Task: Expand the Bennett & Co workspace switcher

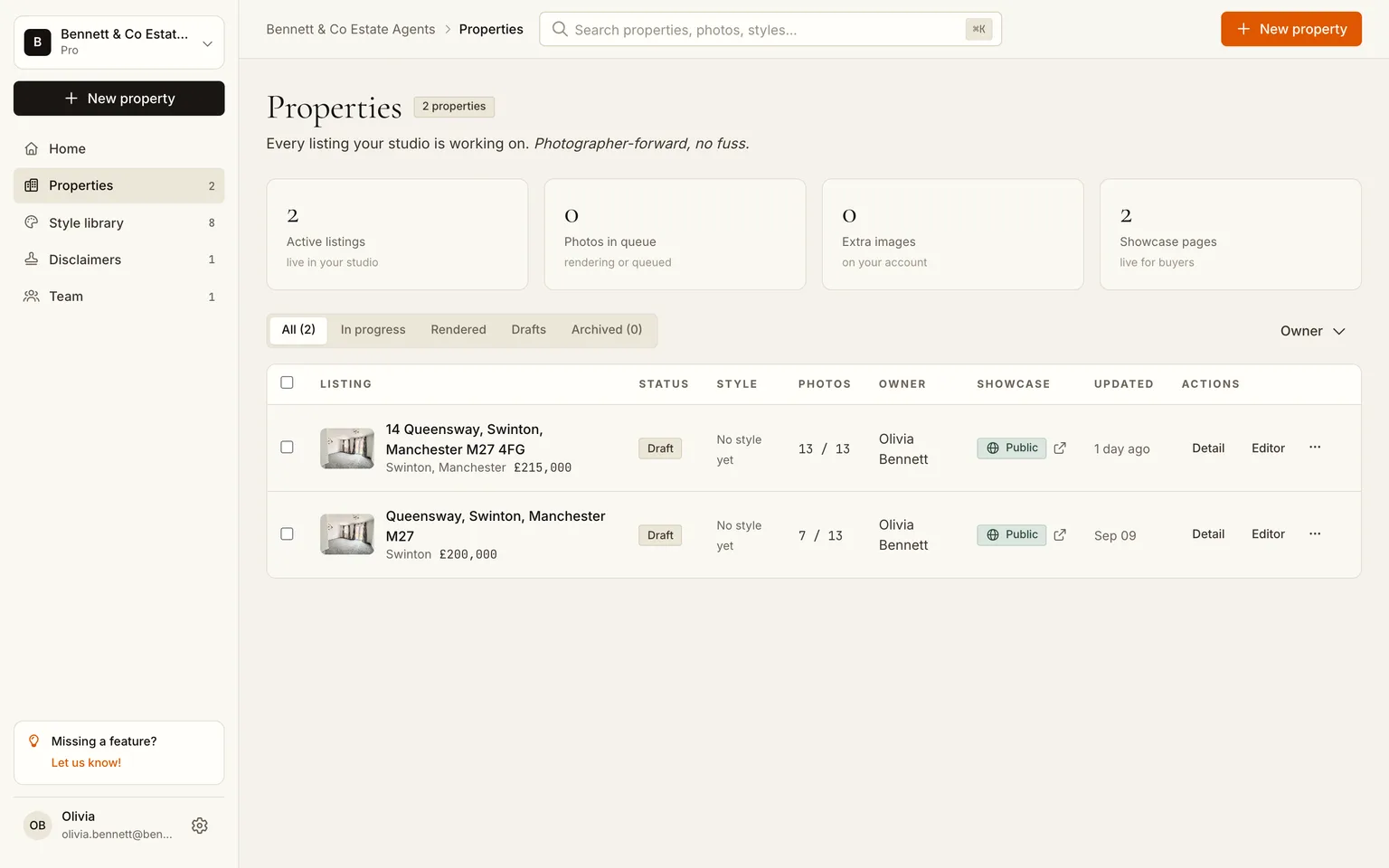Action: tap(118, 42)
